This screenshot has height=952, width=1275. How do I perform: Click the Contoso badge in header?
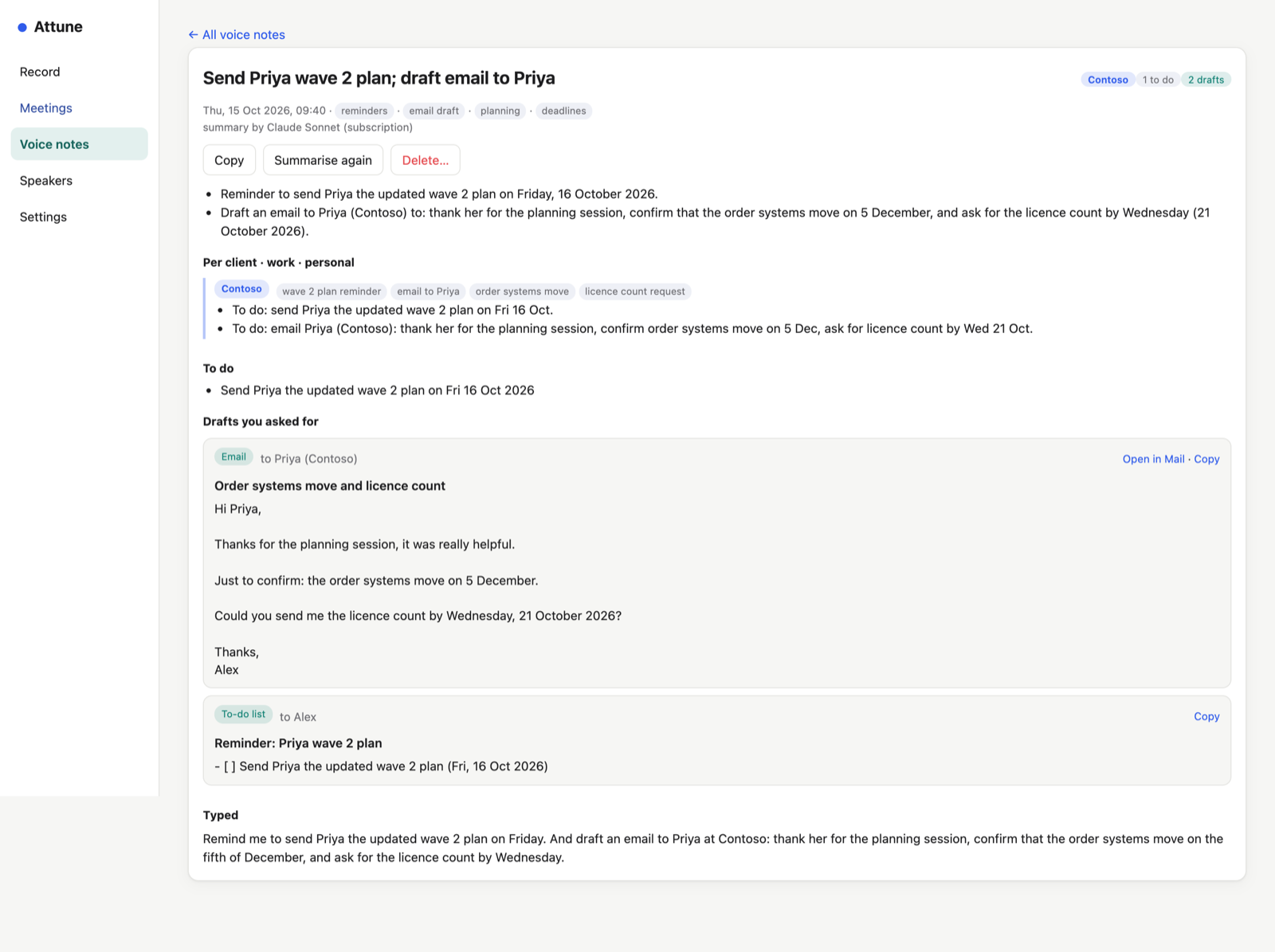tap(1108, 80)
